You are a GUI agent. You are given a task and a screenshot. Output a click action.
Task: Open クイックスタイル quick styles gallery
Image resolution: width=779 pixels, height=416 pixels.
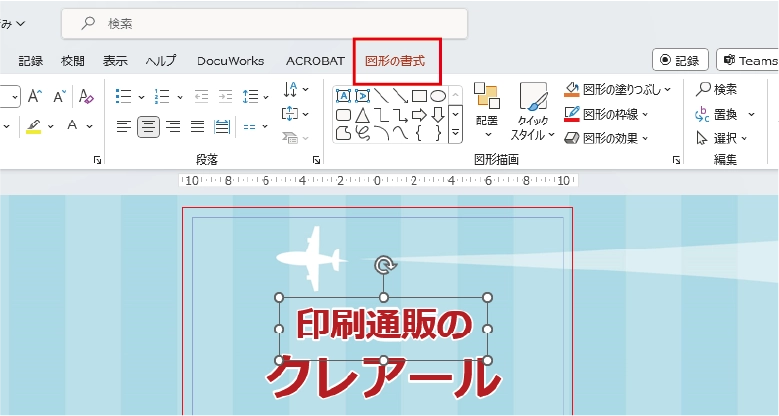coord(533,110)
